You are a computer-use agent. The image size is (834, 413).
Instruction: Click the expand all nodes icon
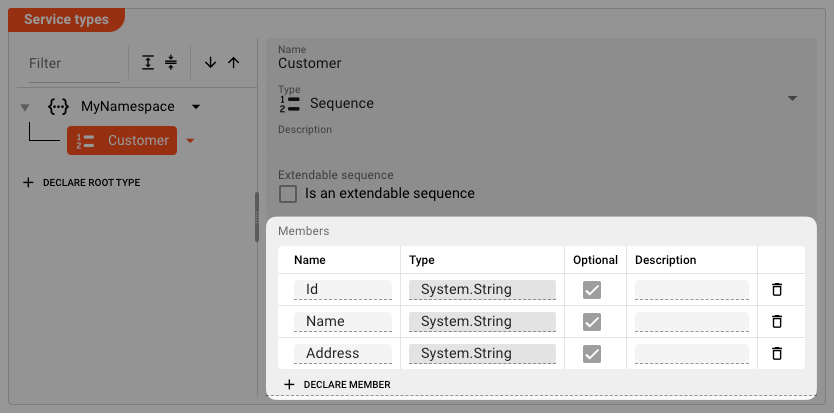148,62
